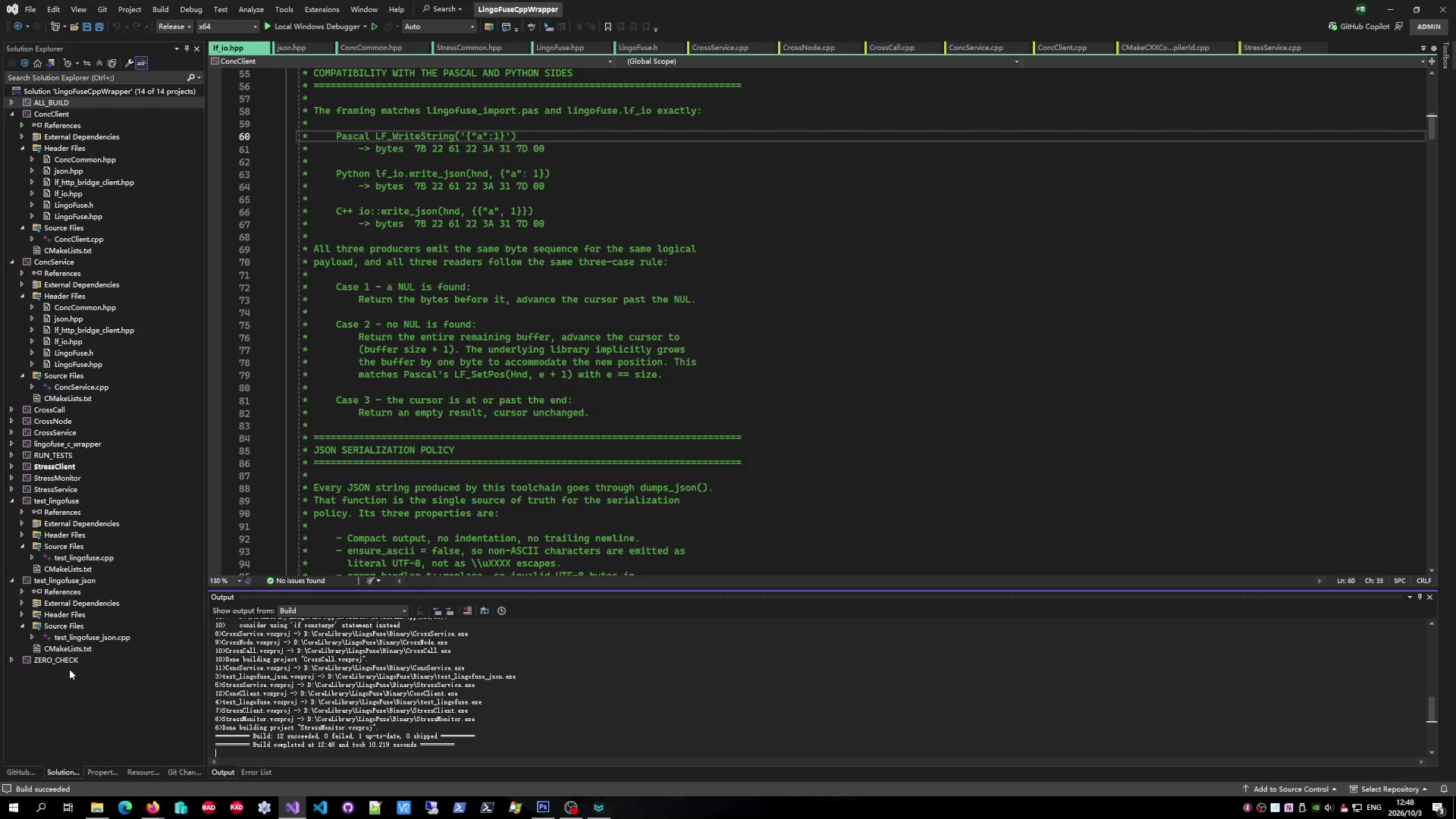The image size is (1456, 819).
Task: Click Clear All icon in Output toolbar
Action: point(467,610)
